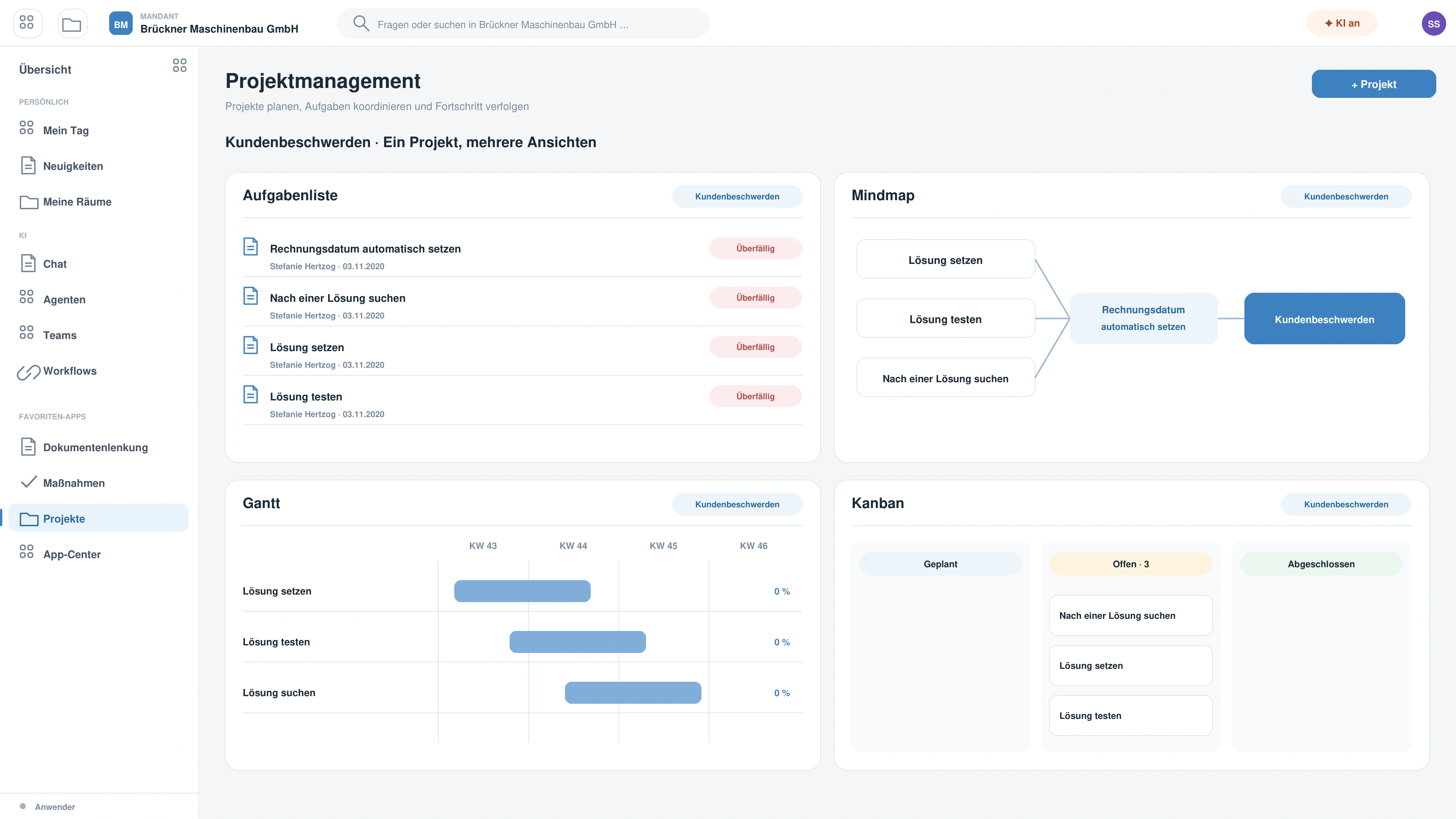Click Rechnungsdatum automatisch setzen mindmap node
This screenshot has width=1456, height=819.
click(x=1144, y=318)
